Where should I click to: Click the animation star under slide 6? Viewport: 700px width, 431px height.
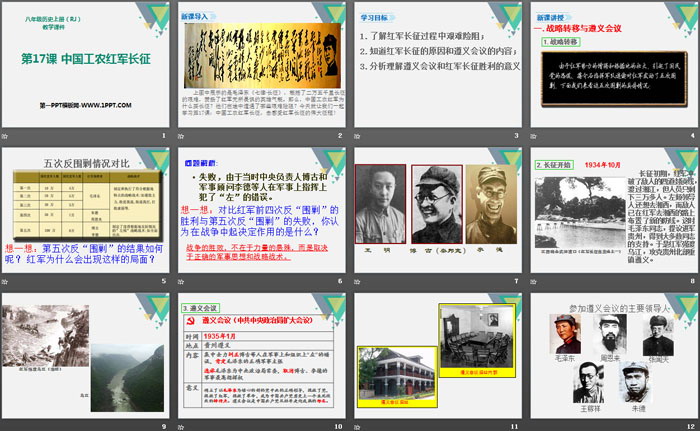coord(181,282)
